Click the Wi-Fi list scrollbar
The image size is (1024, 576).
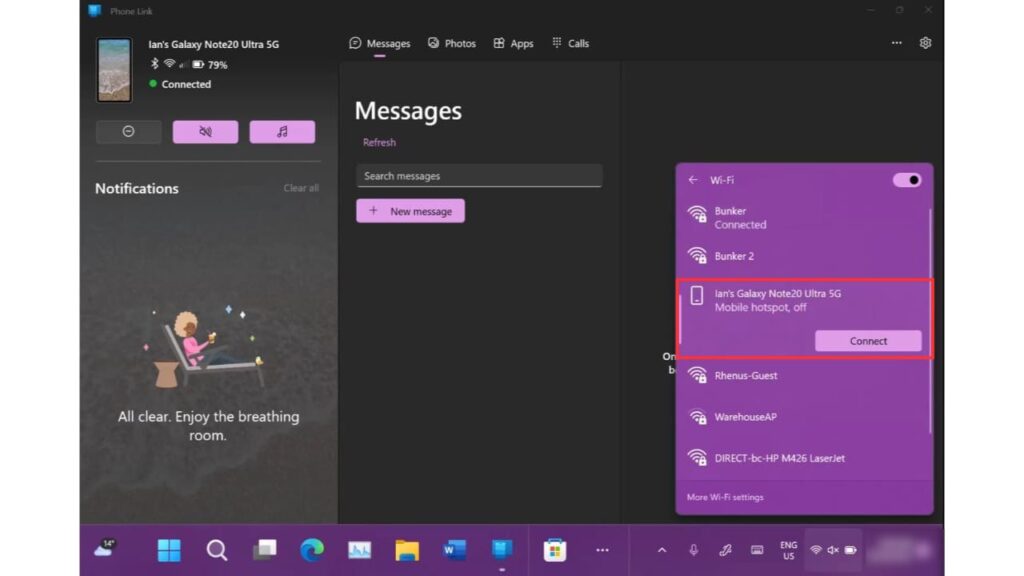930,321
